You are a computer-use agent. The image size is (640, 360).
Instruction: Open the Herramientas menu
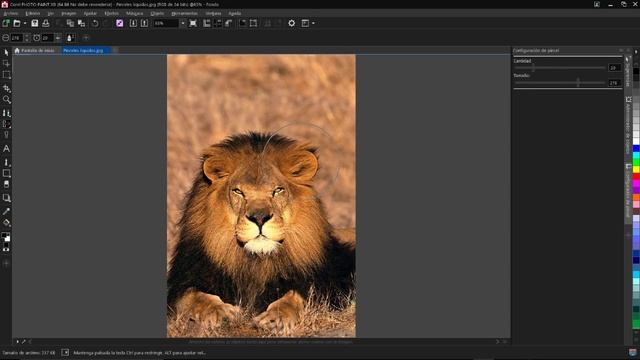point(184,13)
